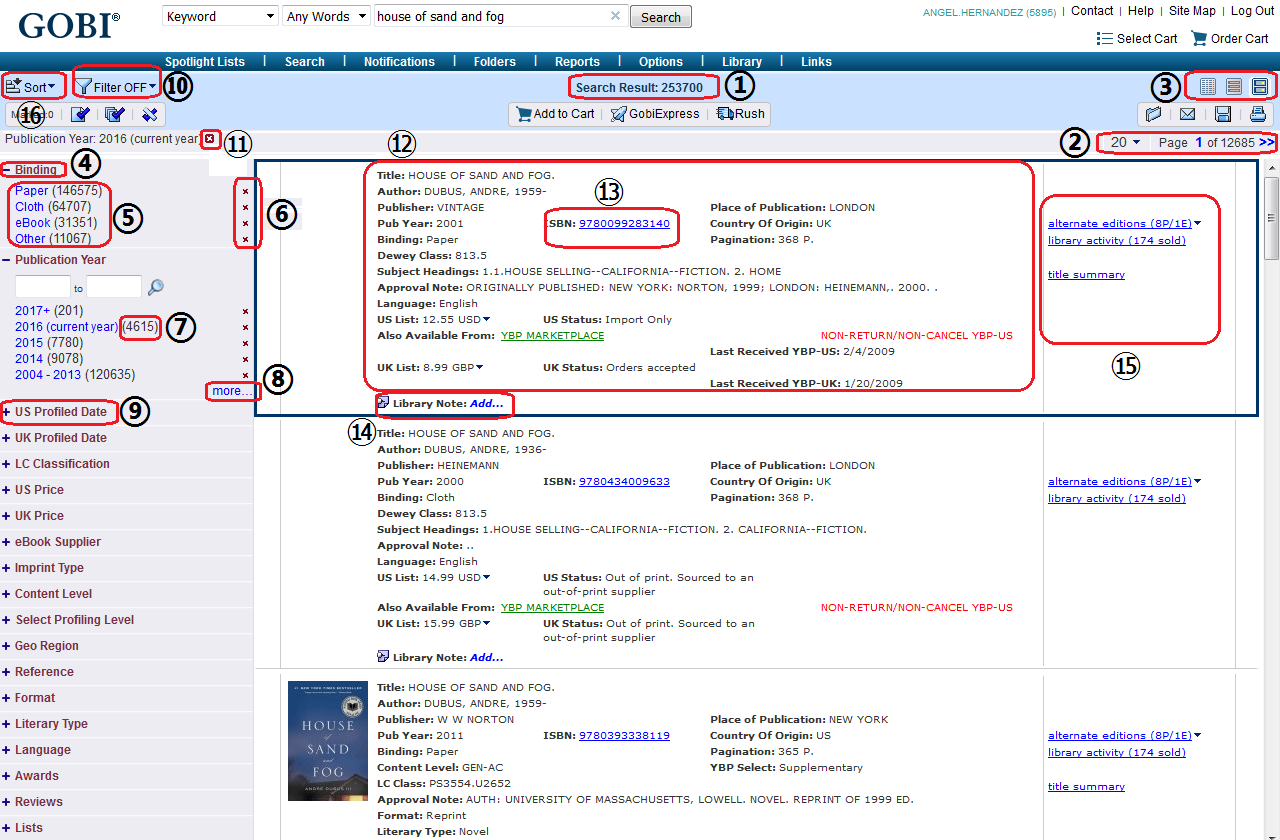Add a library note to Heinemann edition
Viewport: 1280px width, 840px height.
click(x=486, y=657)
